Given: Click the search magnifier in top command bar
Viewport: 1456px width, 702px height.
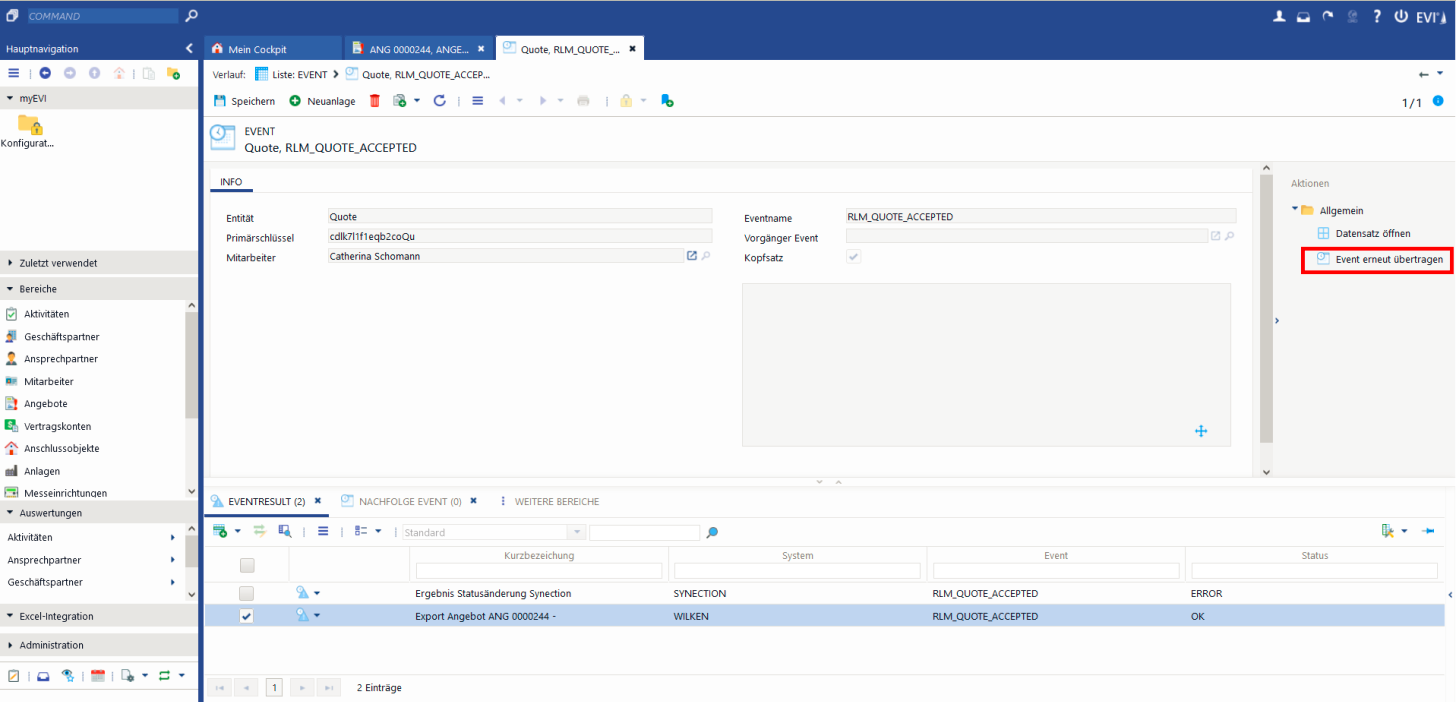Looking at the screenshot, I should tap(192, 16).
